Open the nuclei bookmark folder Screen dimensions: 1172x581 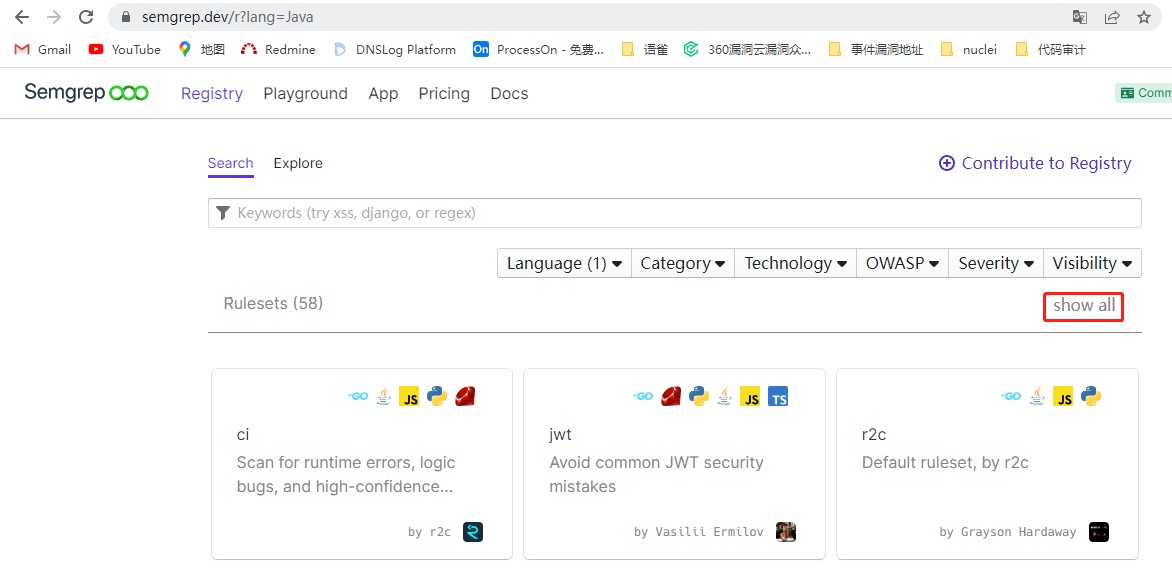pyautogui.click(x=969, y=49)
